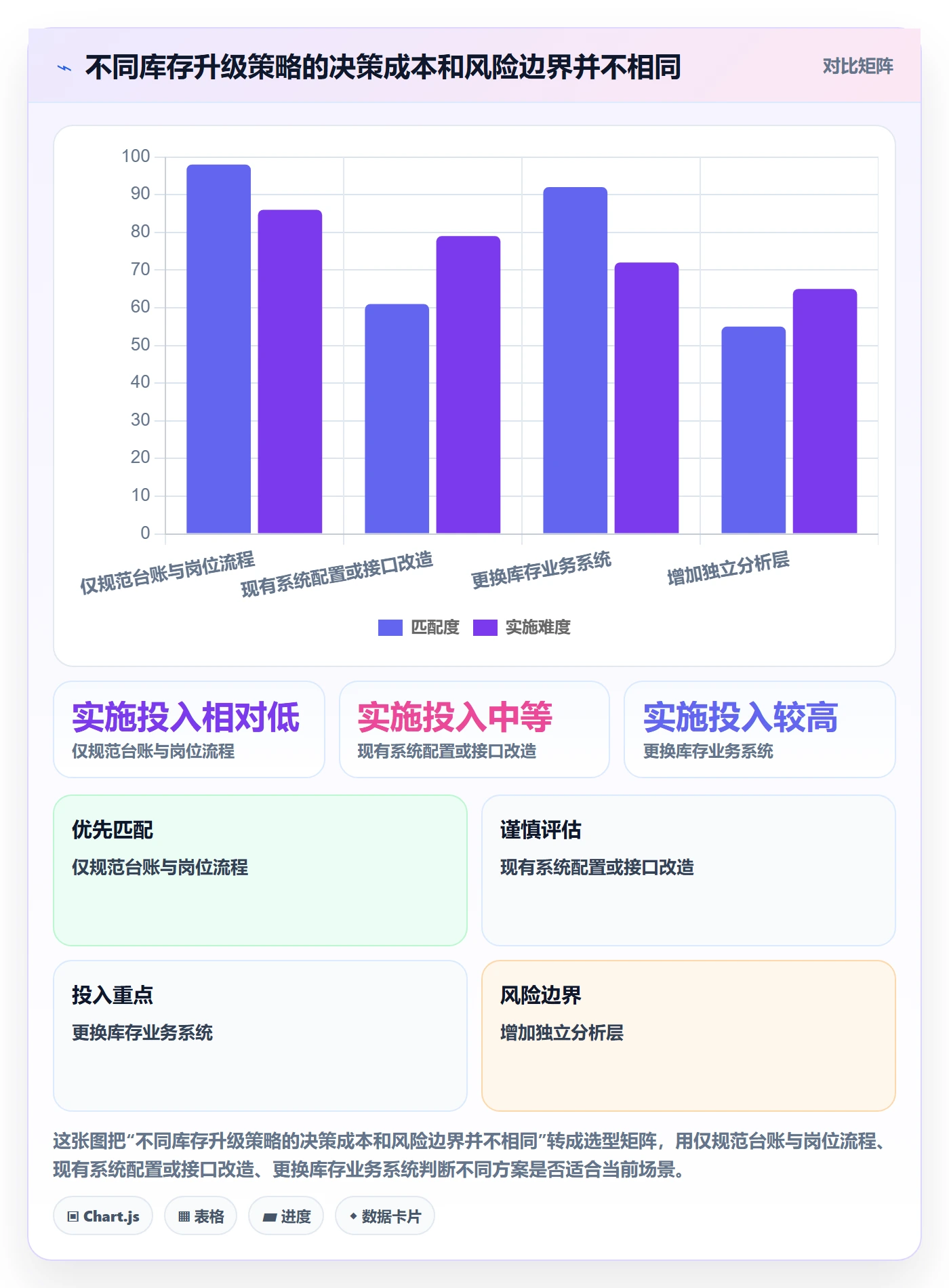This screenshot has width=949, height=1288.
Task: Click subtitle 仅规范台账与岗位流程 under 优先匹配
Action: click(x=160, y=867)
